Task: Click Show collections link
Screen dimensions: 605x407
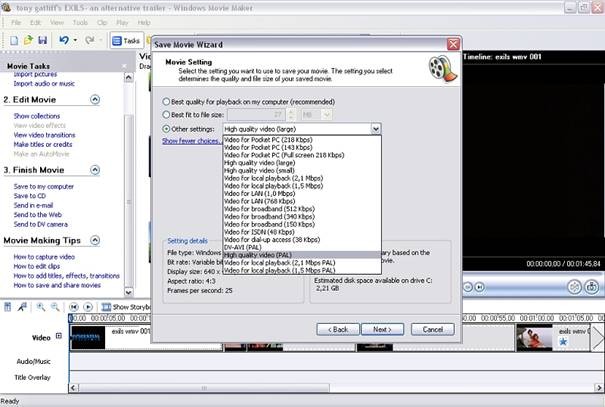Action: (x=37, y=116)
